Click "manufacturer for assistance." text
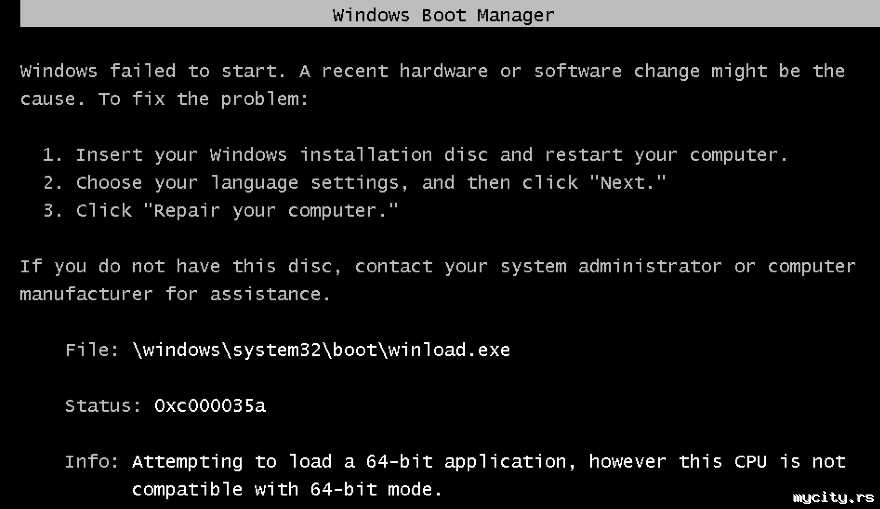The height and width of the screenshot is (509, 880). 175,294
